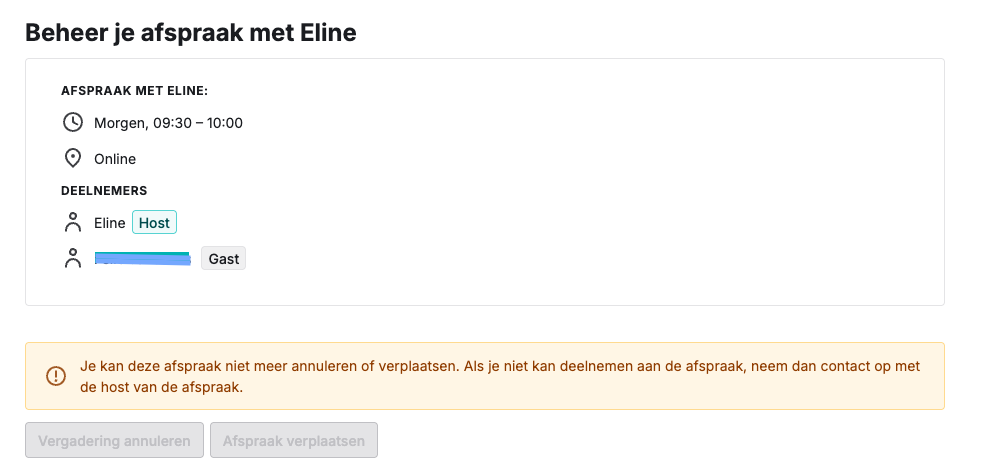Click the clock icon beside the appointment time
The image size is (981, 473).
pyautogui.click(x=73, y=122)
